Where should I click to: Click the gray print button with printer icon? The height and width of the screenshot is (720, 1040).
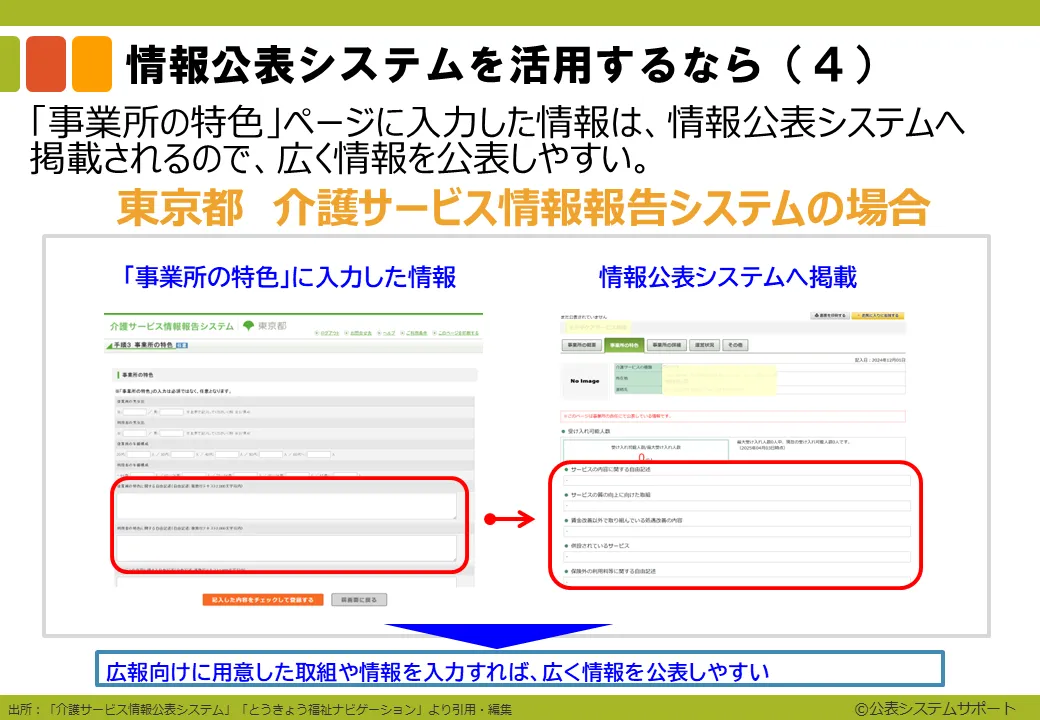pos(829,316)
